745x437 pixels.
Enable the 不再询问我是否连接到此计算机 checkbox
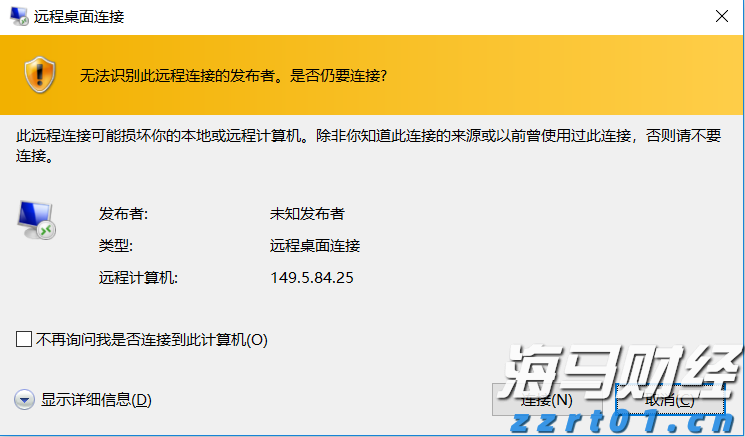point(25,340)
